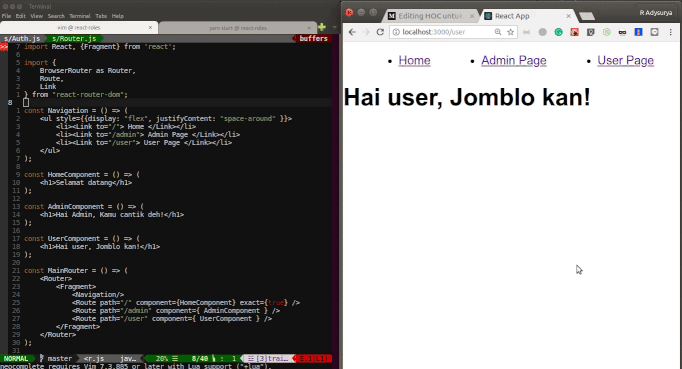Viewport: 682px width, 369px height.
Task: Bookmark this page with the star icon
Action: pos(511,32)
